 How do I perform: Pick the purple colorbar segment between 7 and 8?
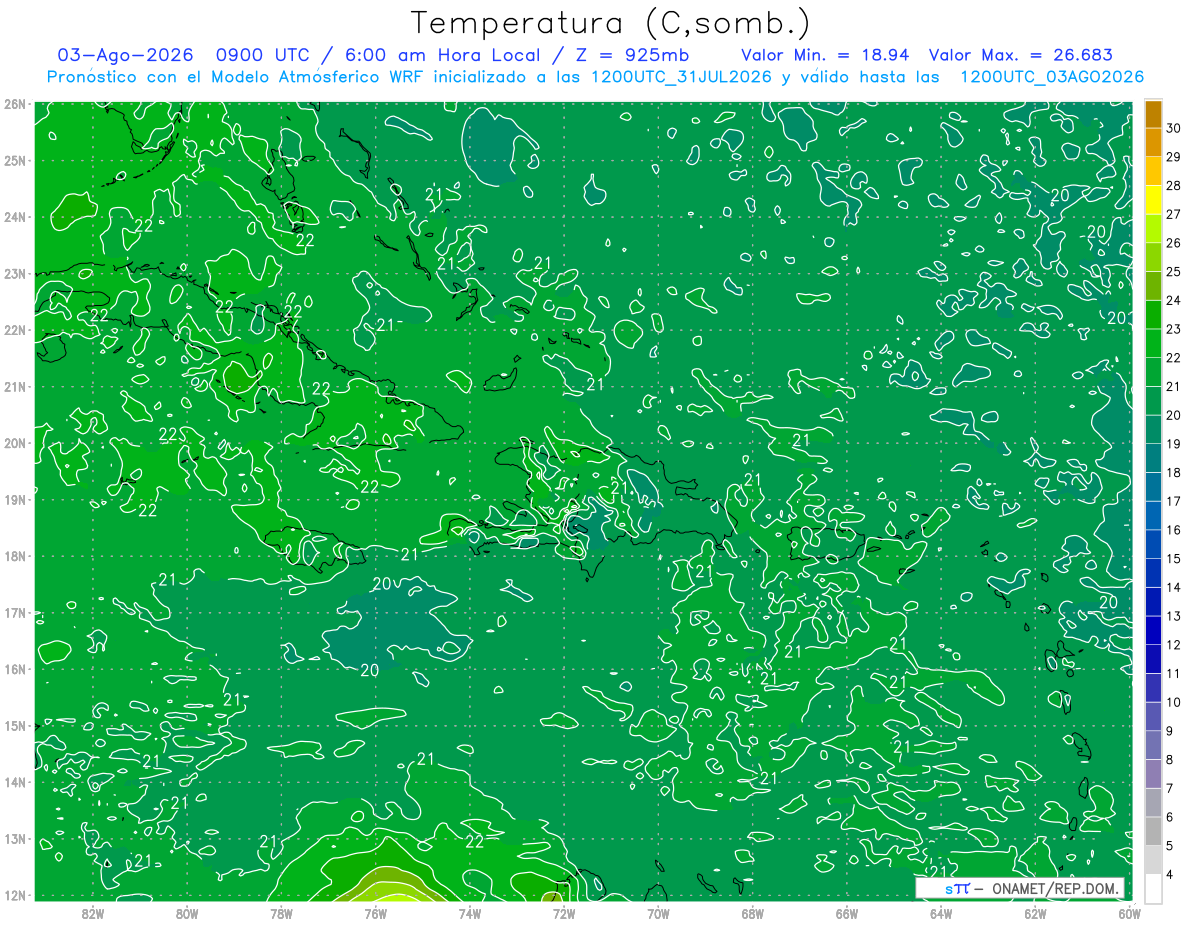point(1153,773)
